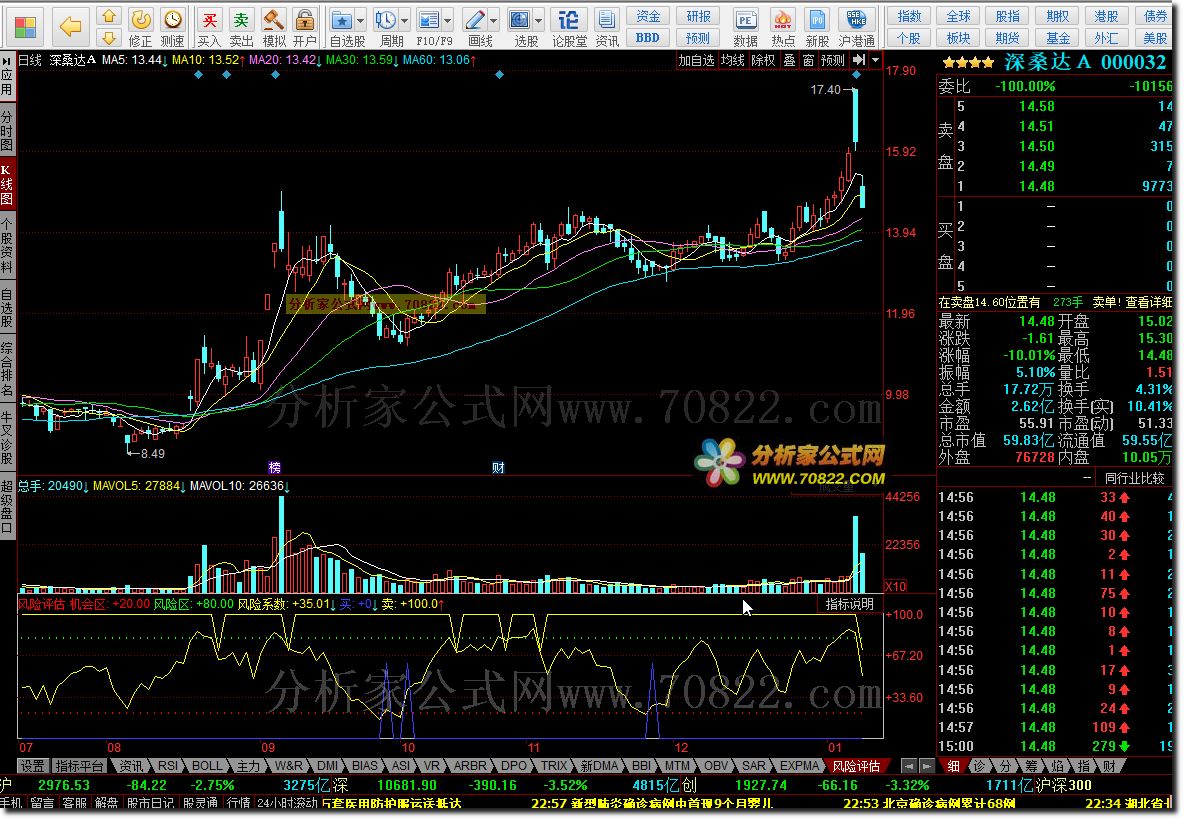Click the 榜 marker under the chart
This screenshot has width=1184, height=819.
tap(274, 468)
